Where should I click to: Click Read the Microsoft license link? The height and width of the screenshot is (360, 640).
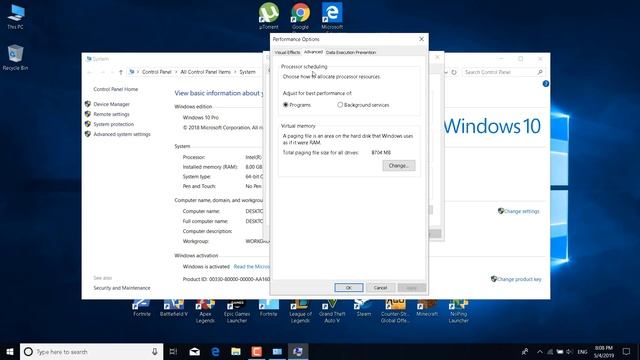point(251,267)
